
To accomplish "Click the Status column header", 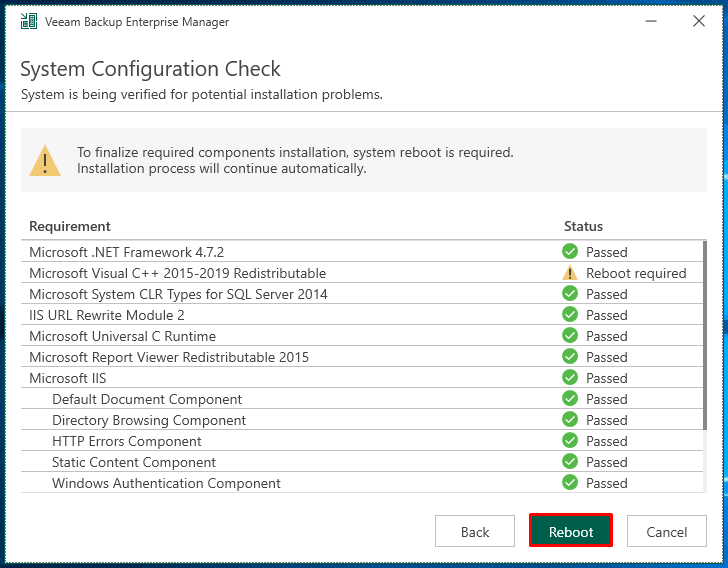I will (583, 226).
